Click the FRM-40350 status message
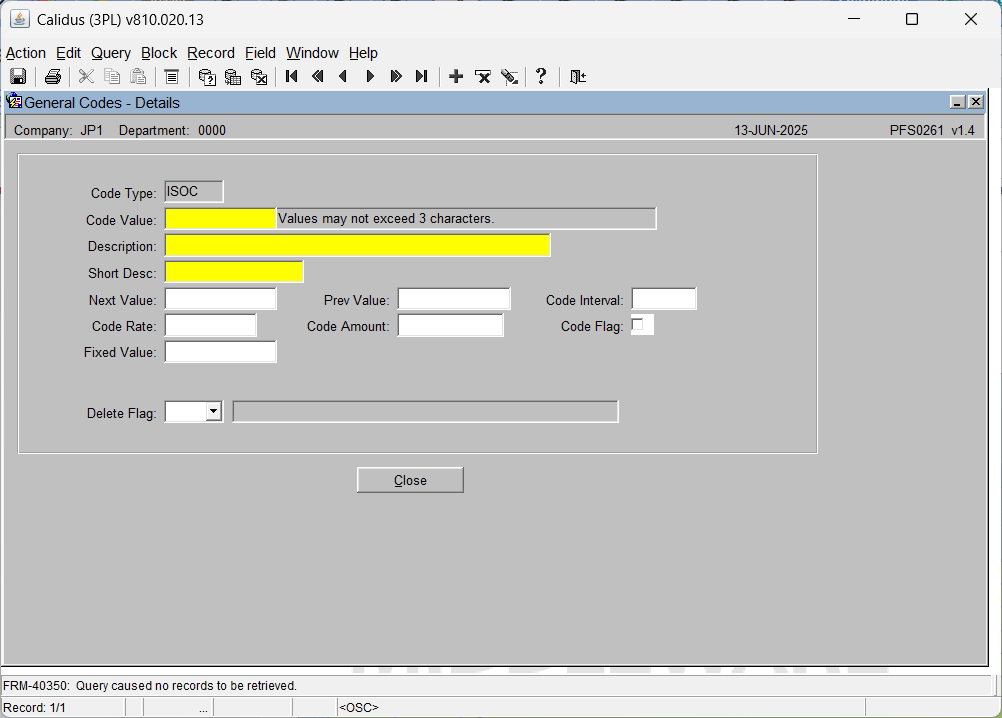Image resolution: width=1002 pixels, height=718 pixels. (150, 685)
